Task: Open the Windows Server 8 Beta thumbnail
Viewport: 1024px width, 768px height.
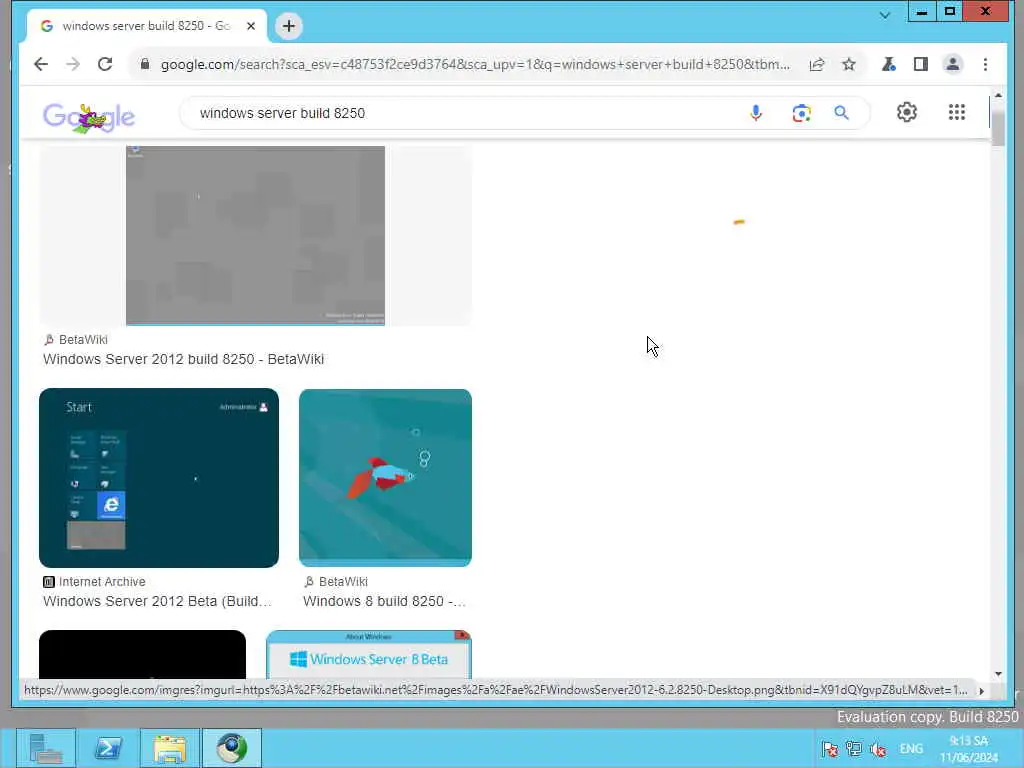Action: [x=369, y=654]
